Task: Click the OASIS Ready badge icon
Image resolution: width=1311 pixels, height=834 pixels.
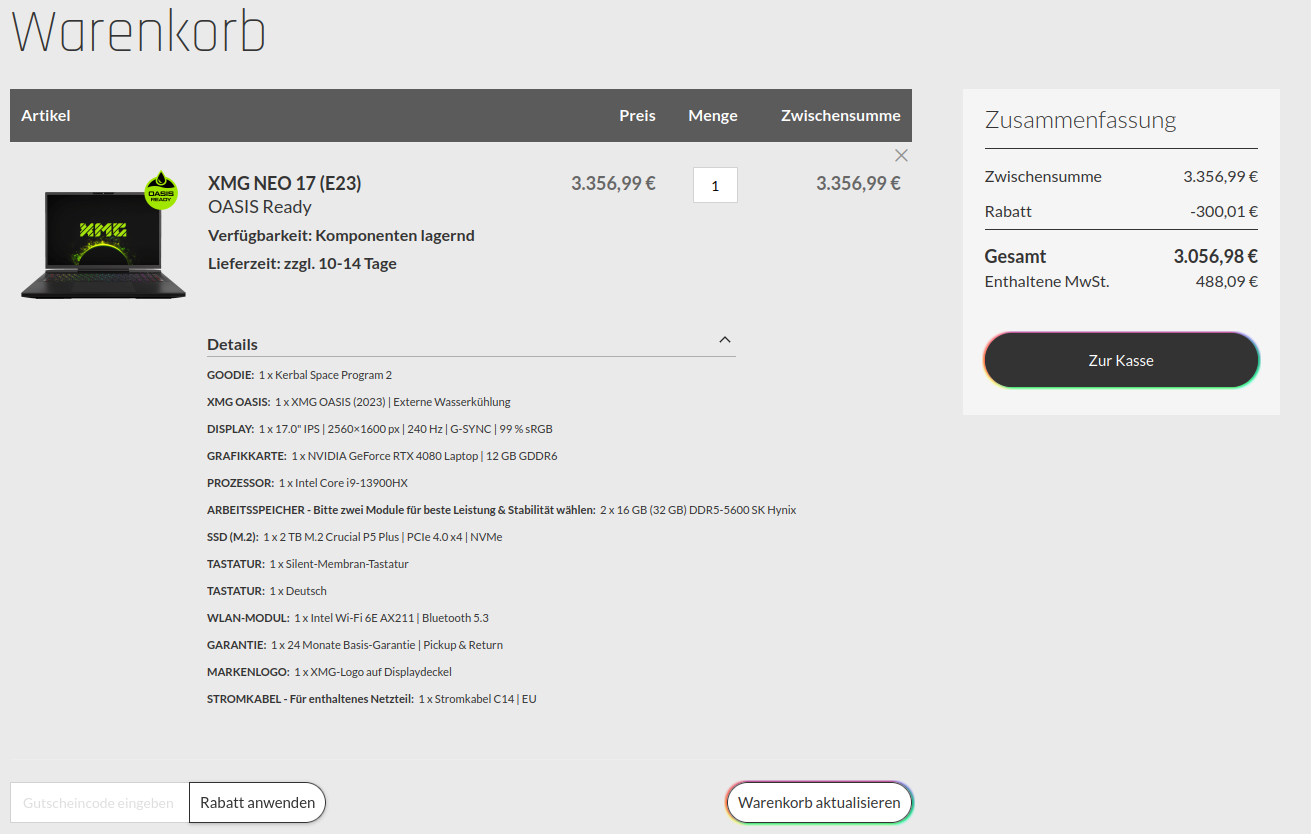Action: 161,189
